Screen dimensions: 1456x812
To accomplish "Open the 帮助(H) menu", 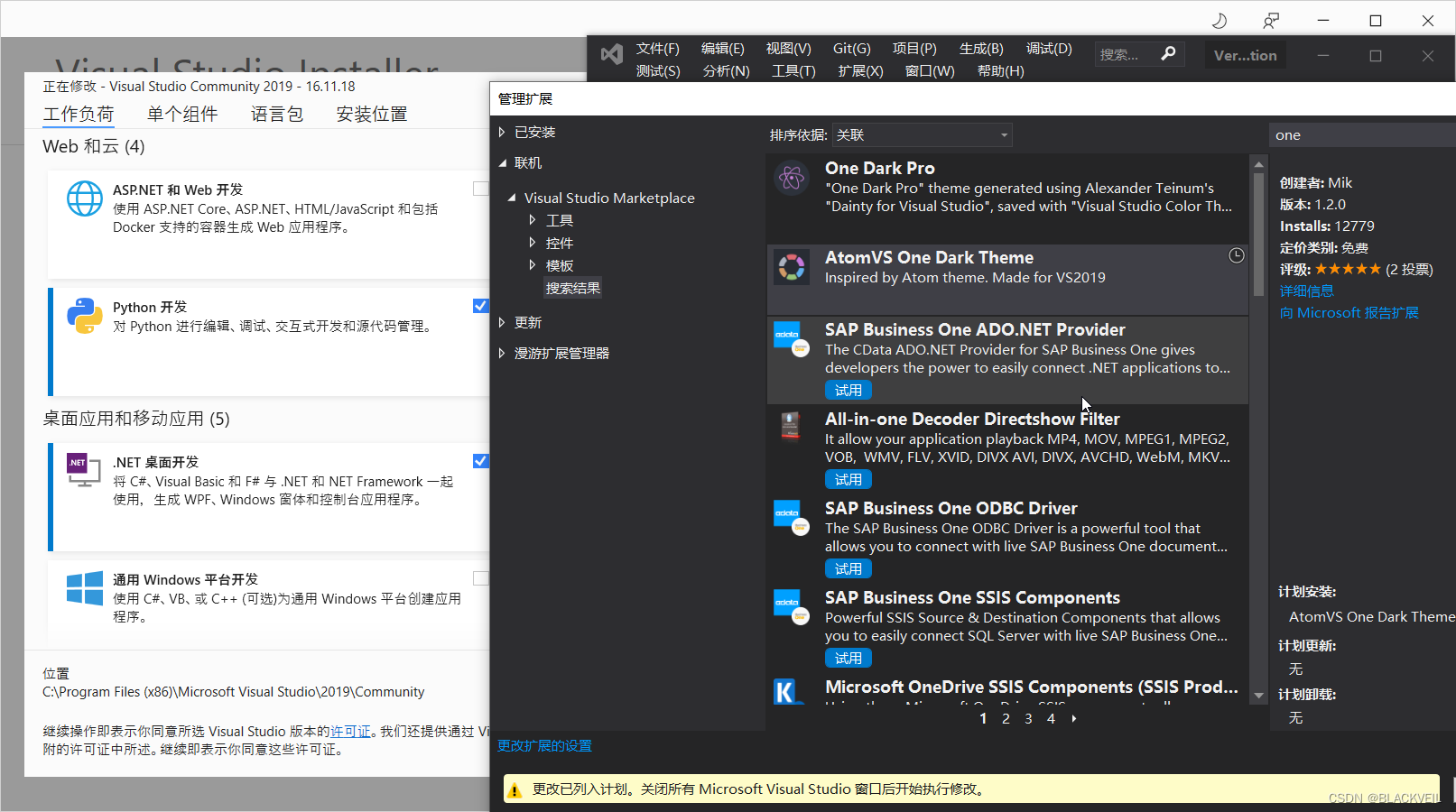I will 1000,71.
